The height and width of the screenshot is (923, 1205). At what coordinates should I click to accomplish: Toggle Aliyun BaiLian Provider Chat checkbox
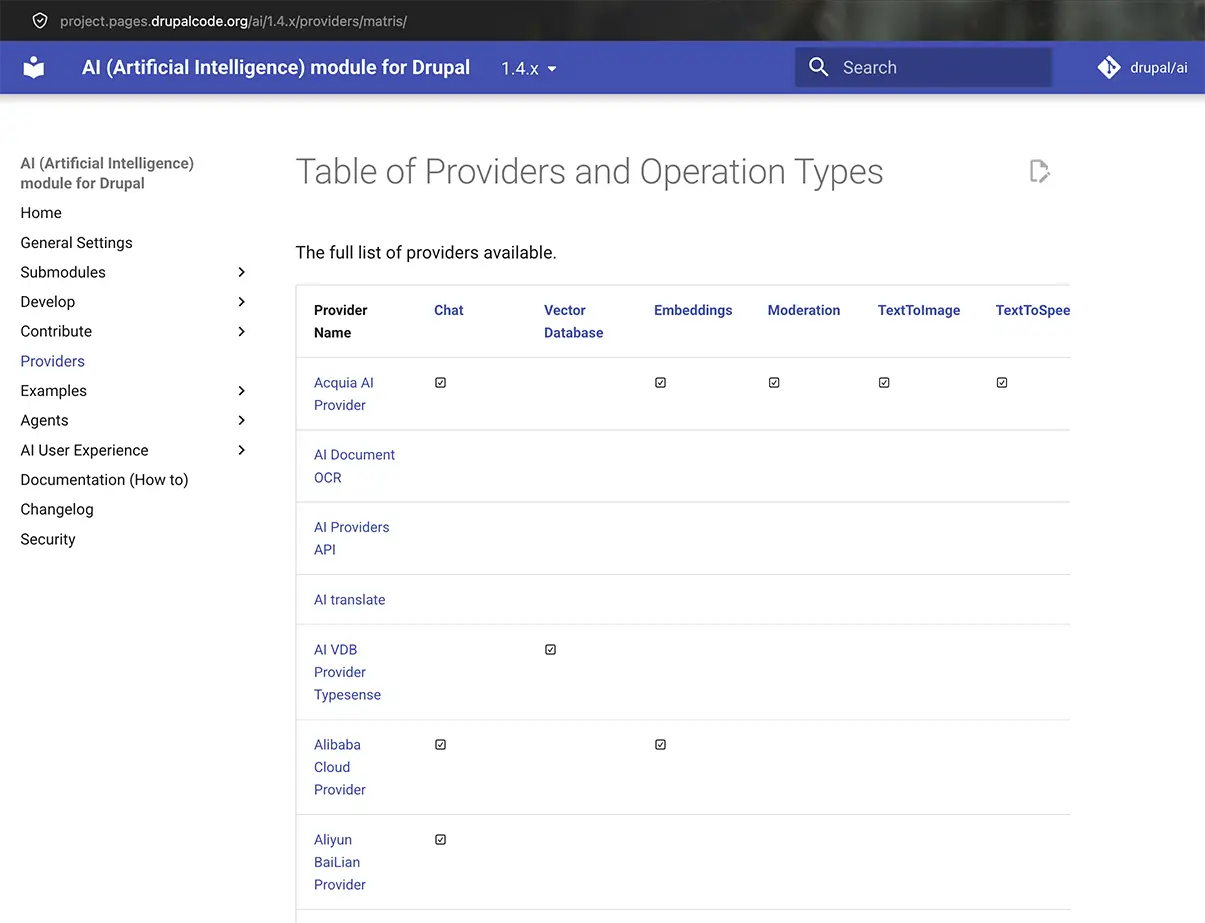tap(440, 839)
